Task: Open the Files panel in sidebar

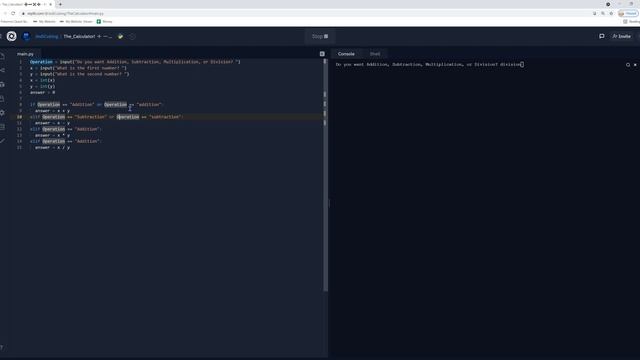Action: [x=2, y=56]
